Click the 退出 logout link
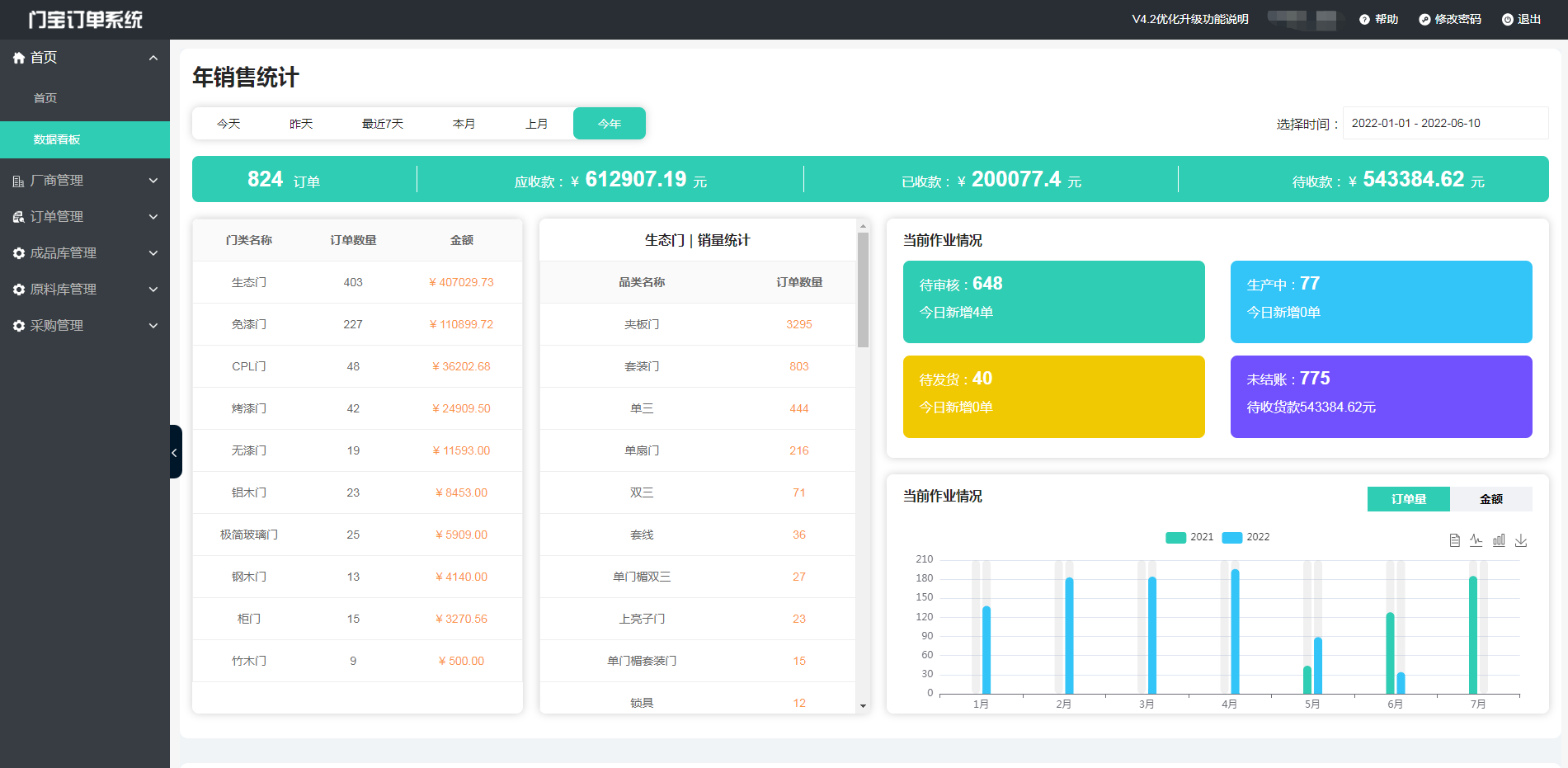 (1529, 20)
